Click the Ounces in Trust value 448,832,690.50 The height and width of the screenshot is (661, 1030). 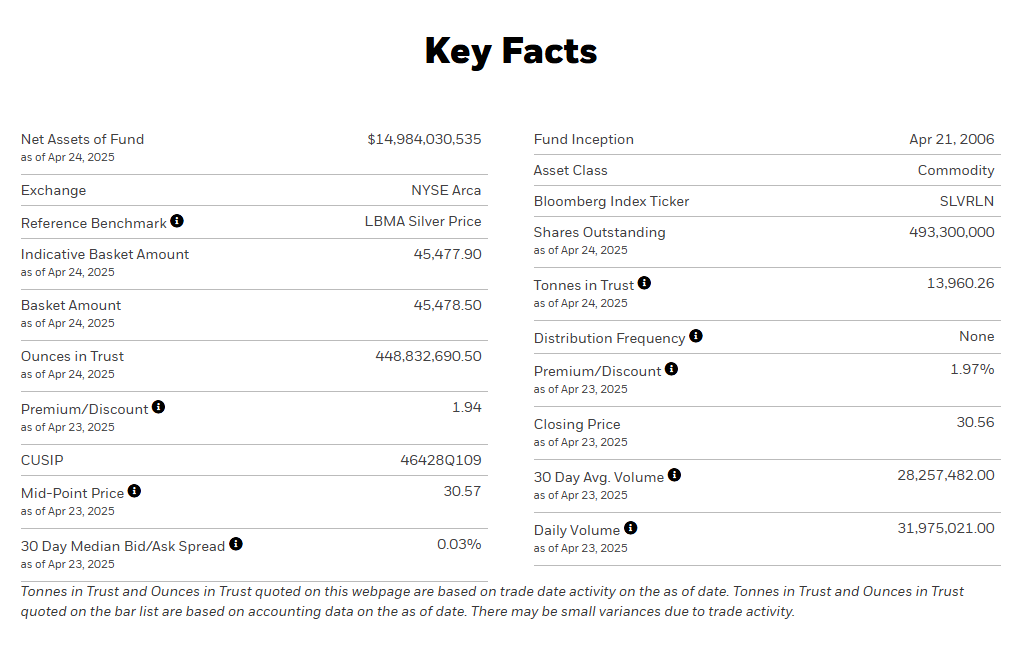click(428, 357)
